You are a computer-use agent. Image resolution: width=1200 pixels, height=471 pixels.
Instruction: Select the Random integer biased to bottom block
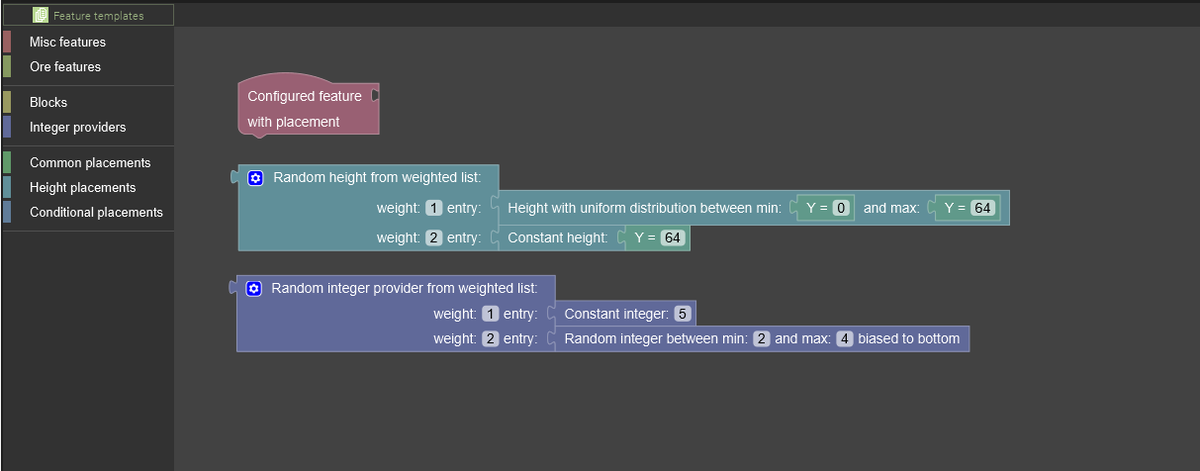pyautogui.click(x=762, y=339)
